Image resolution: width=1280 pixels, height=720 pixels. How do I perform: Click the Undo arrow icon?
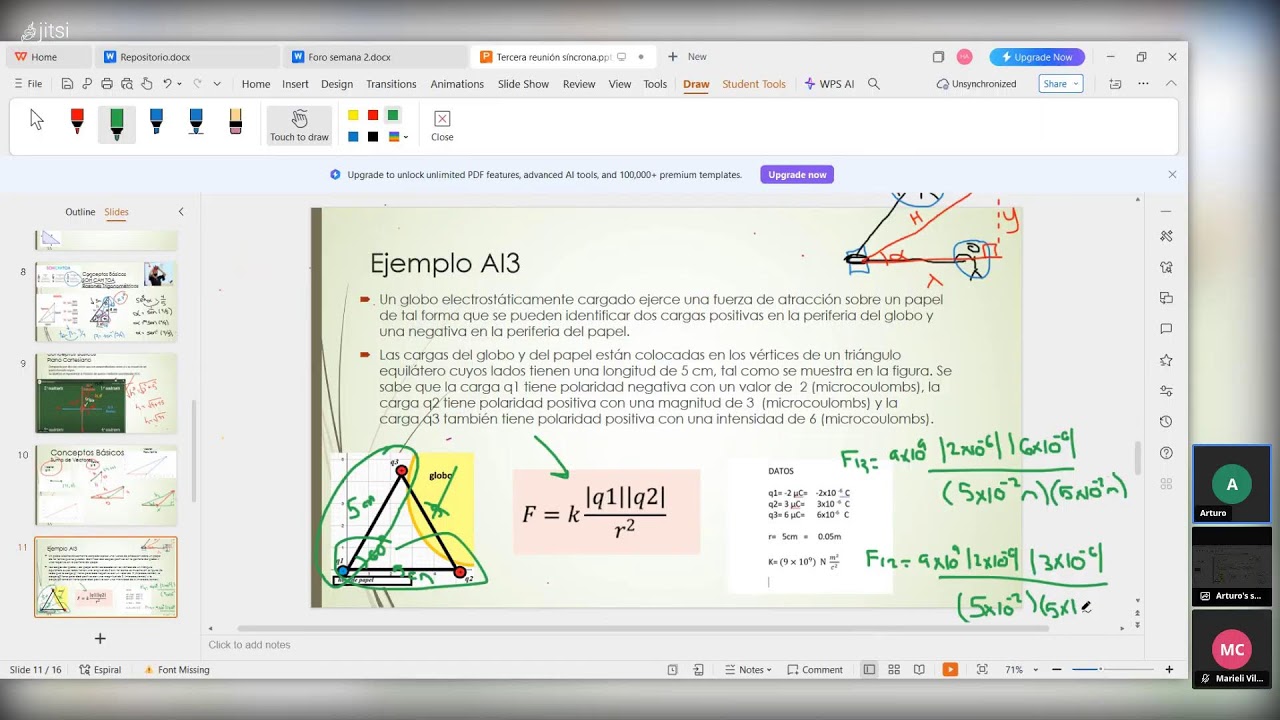tap(167, 84)
